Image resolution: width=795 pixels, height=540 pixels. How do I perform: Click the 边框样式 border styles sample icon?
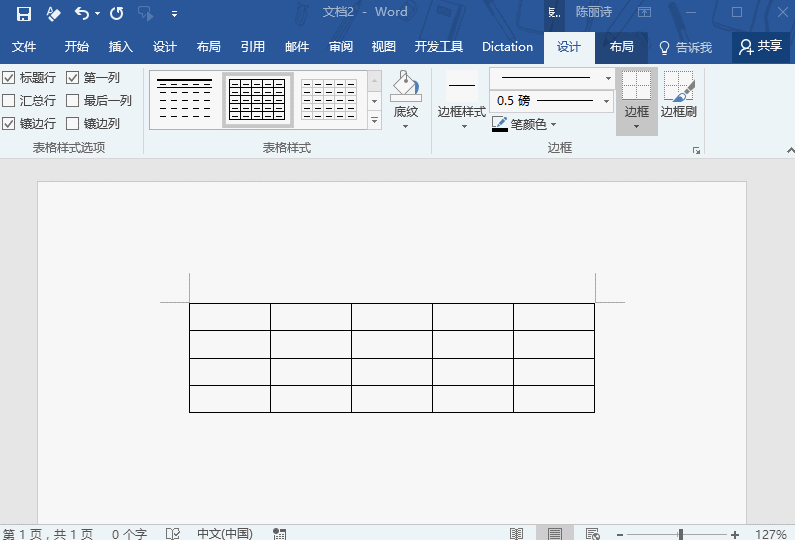tap(462, 86)
